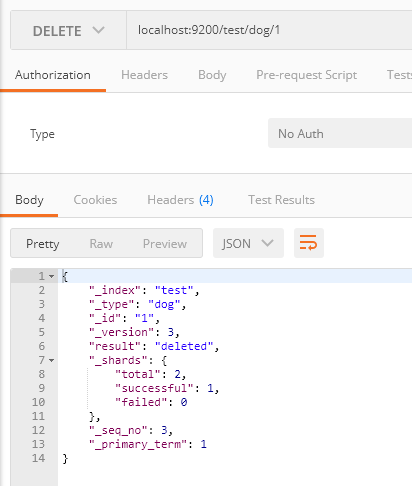Click the "_primary_term" key on line 13
Image resolution: width=412 pixels, height=486 pixels.
[138, 444]
